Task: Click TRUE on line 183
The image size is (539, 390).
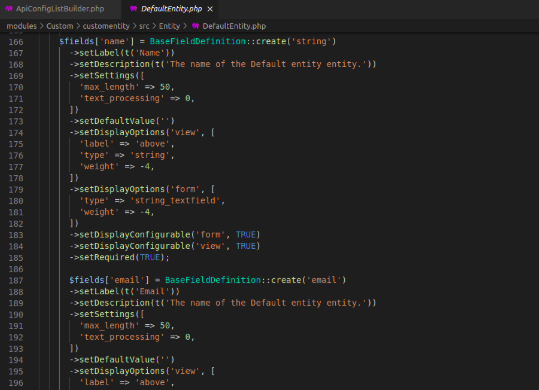Action: point(246,235)
